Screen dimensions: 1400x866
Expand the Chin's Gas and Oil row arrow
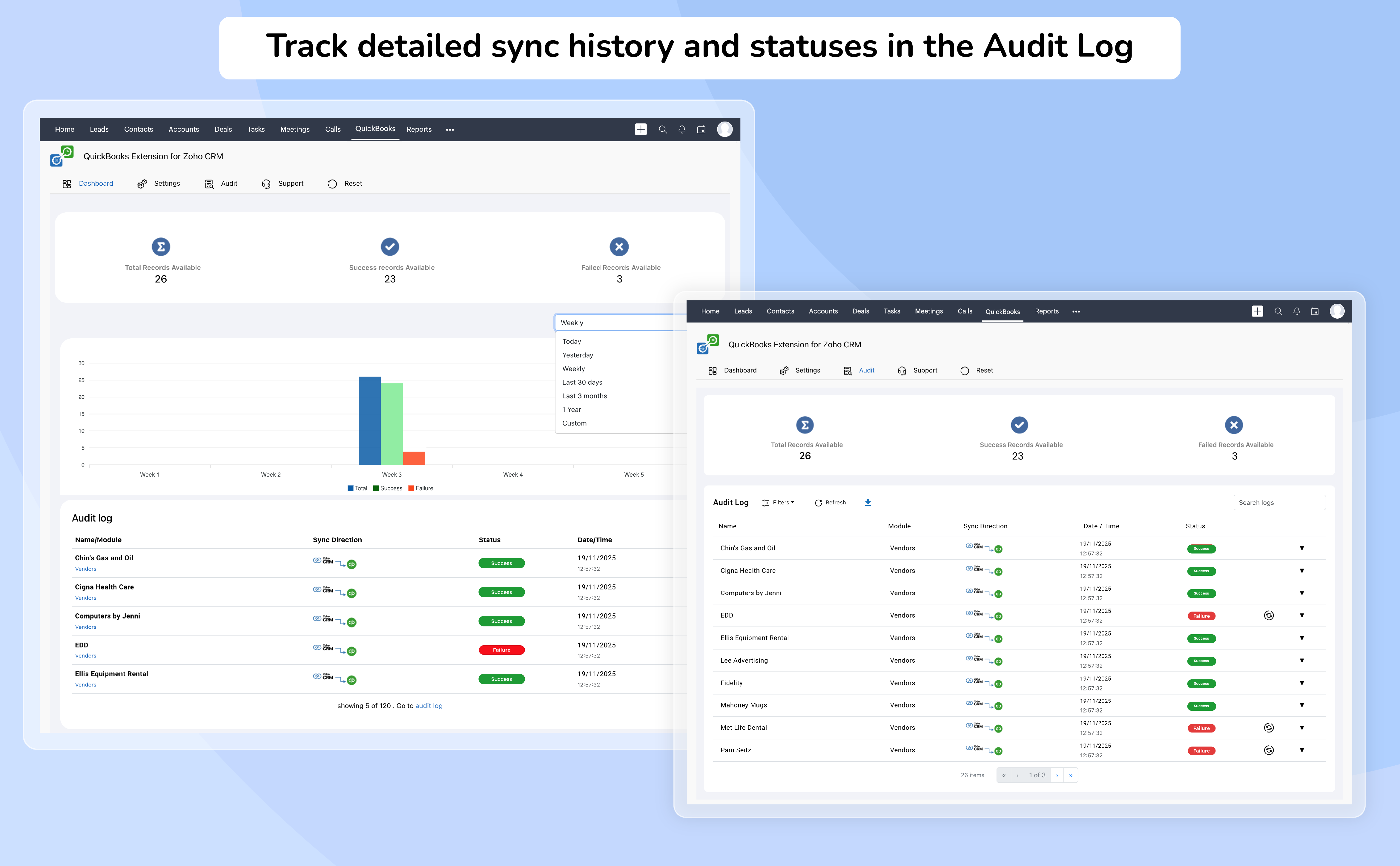pos(1301,548)
